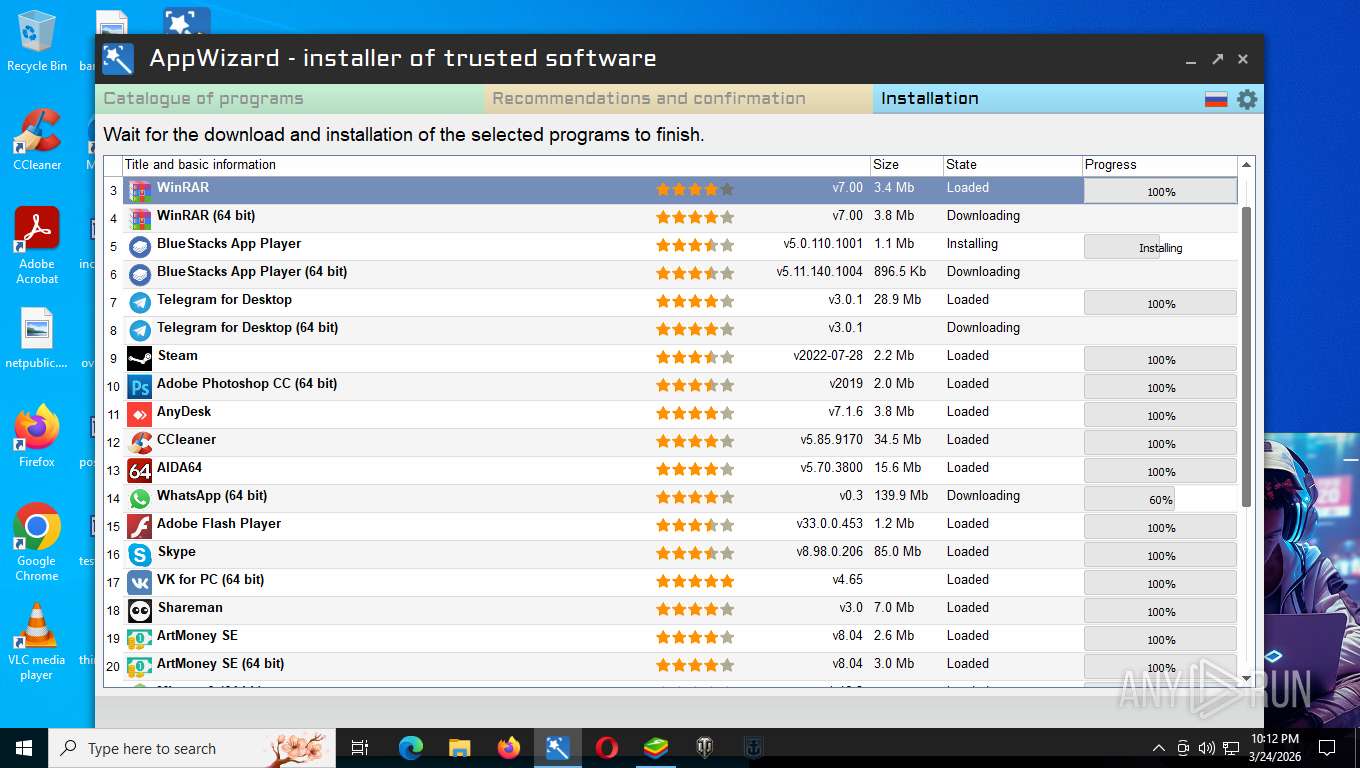Sort list by Progress column header
1360x768 pixels.
1160,165
